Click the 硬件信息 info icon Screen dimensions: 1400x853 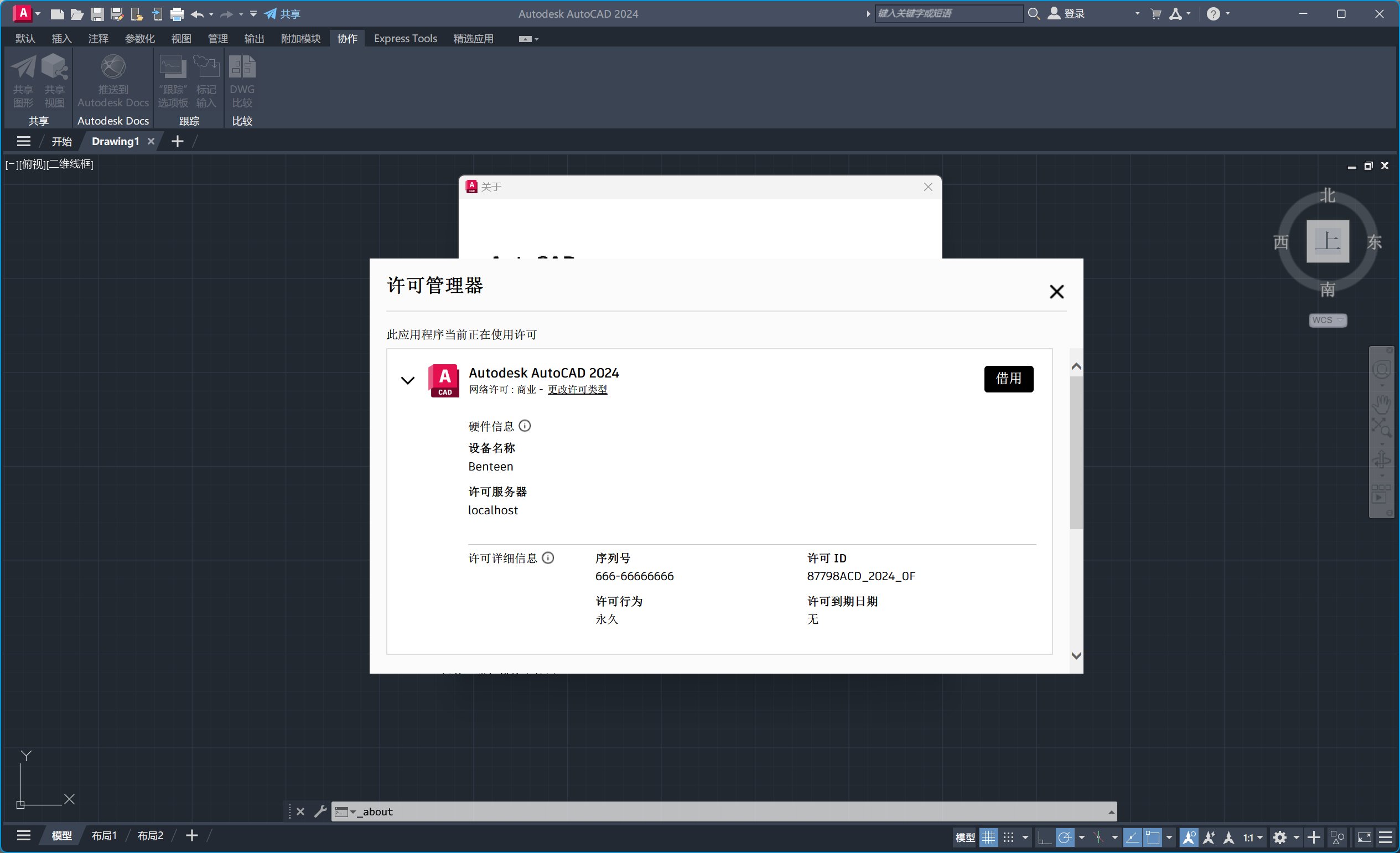click(525, 426)
